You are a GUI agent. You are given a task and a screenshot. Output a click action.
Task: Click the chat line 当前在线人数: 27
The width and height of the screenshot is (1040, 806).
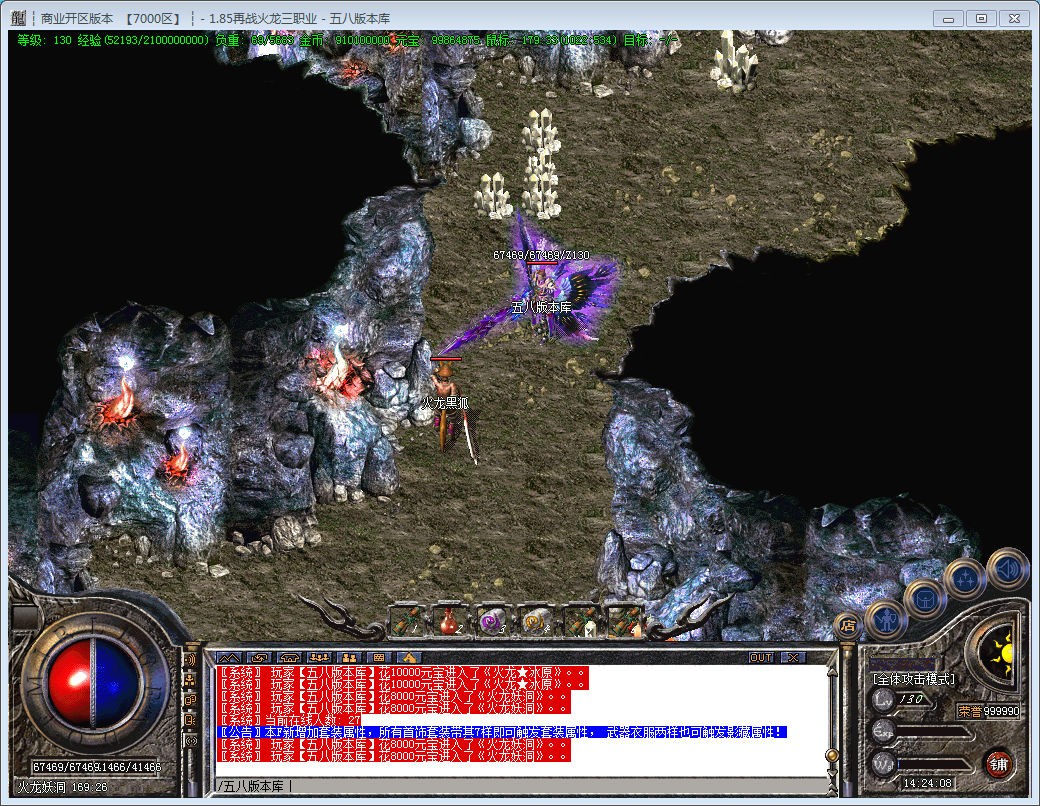tap(289, 720)
